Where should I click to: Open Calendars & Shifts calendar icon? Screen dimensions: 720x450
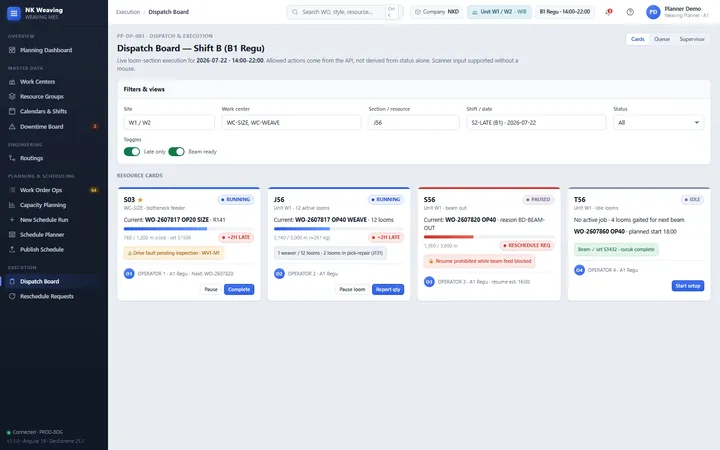tap(12, 111)
